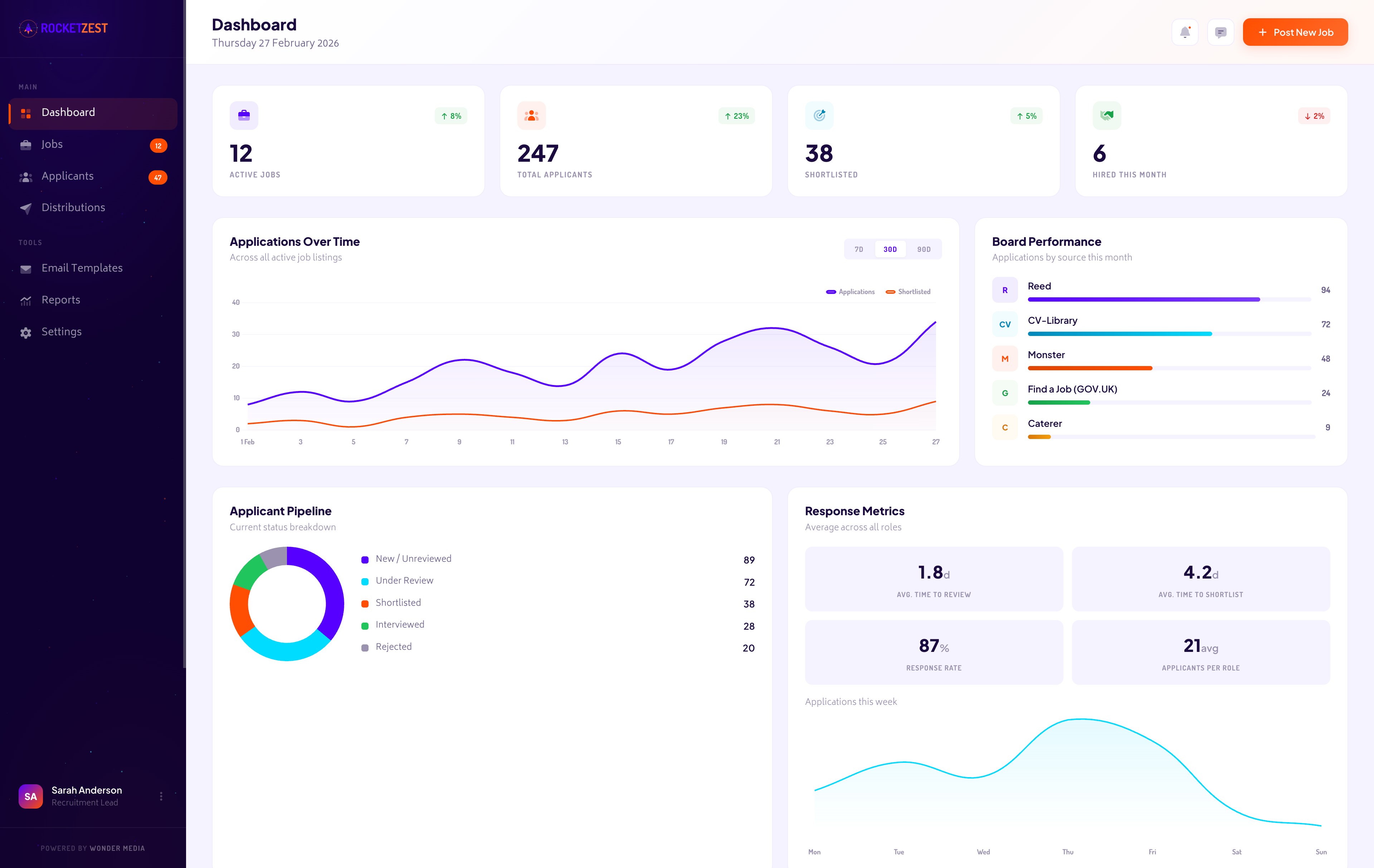Viewport: 1374px width, 868px height.
Task: Open Distributions in the sidebar menu
Action: (93, 208)
